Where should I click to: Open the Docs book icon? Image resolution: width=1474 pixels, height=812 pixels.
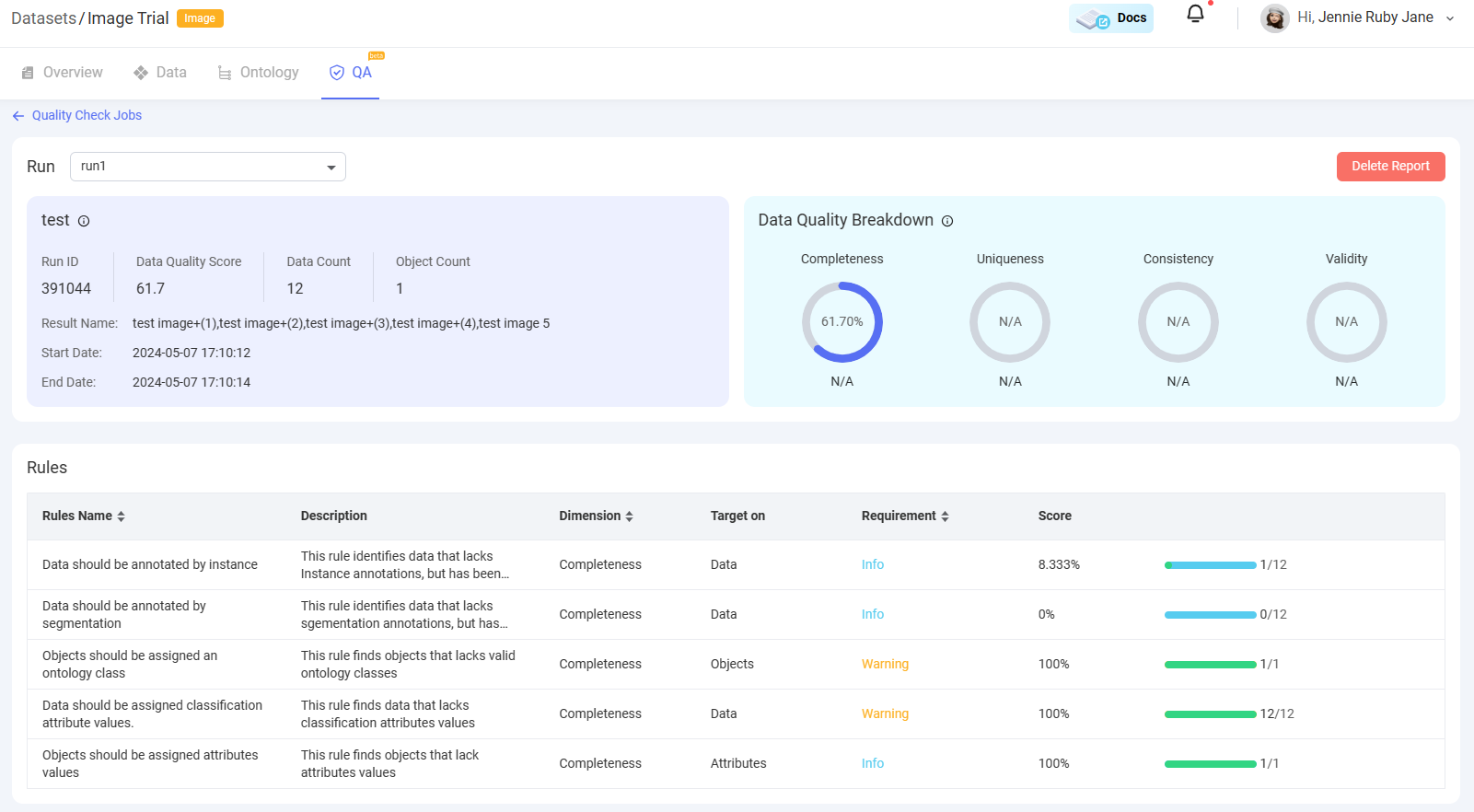(1093, 19)
